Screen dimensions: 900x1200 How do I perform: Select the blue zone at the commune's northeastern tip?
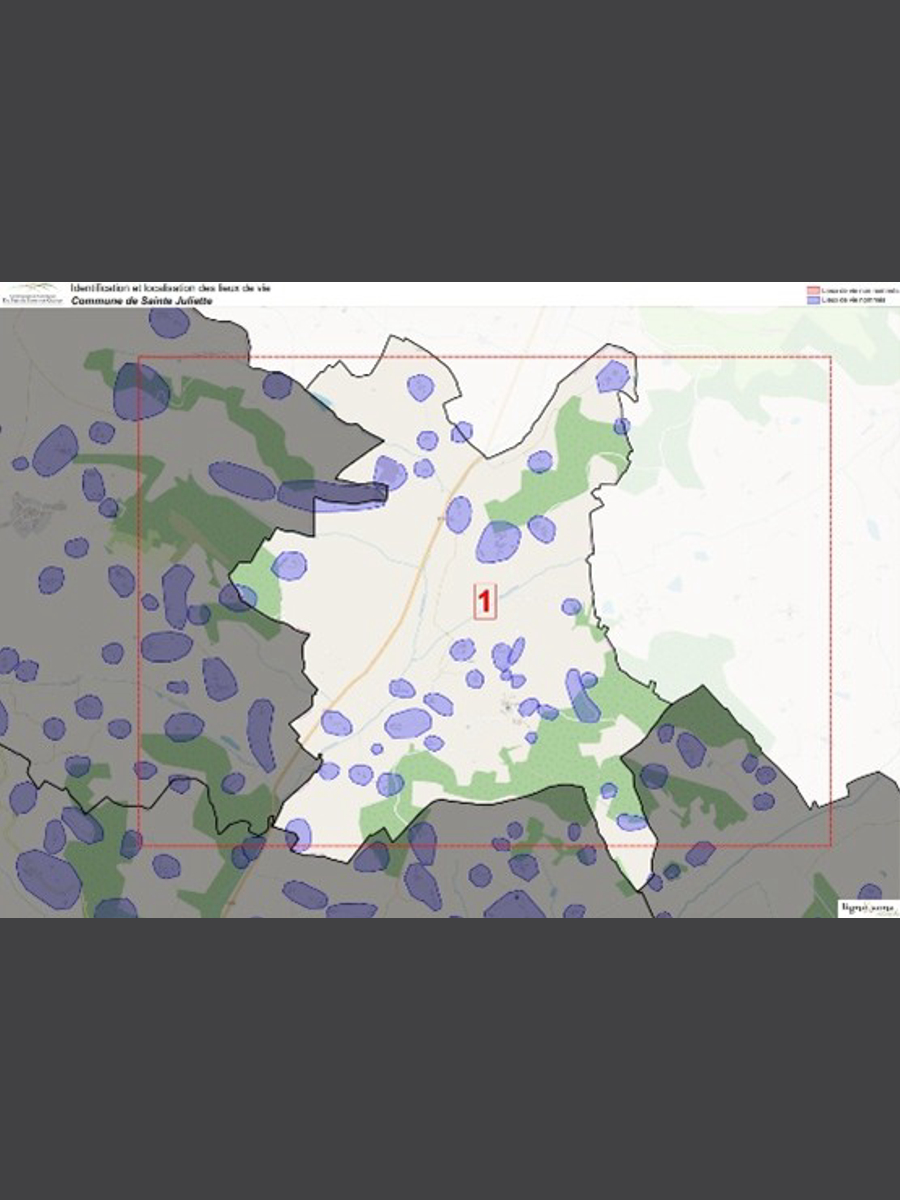(612, 377)
